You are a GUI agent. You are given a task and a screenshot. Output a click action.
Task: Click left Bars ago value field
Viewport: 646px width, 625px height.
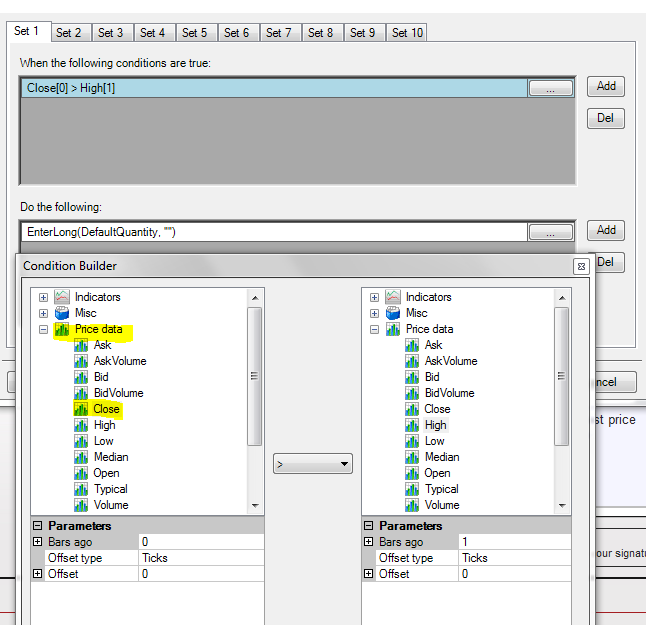tap(201, 541)
